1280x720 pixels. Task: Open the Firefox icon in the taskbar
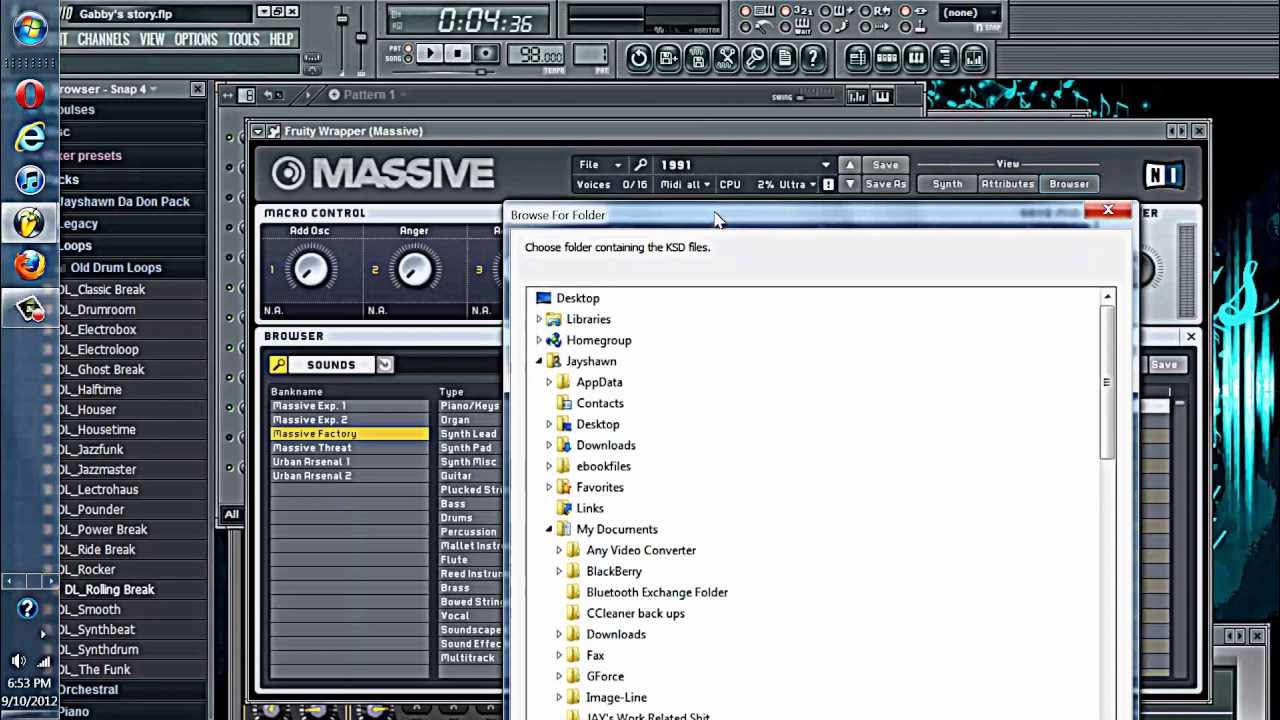click(x=29, y=265)
